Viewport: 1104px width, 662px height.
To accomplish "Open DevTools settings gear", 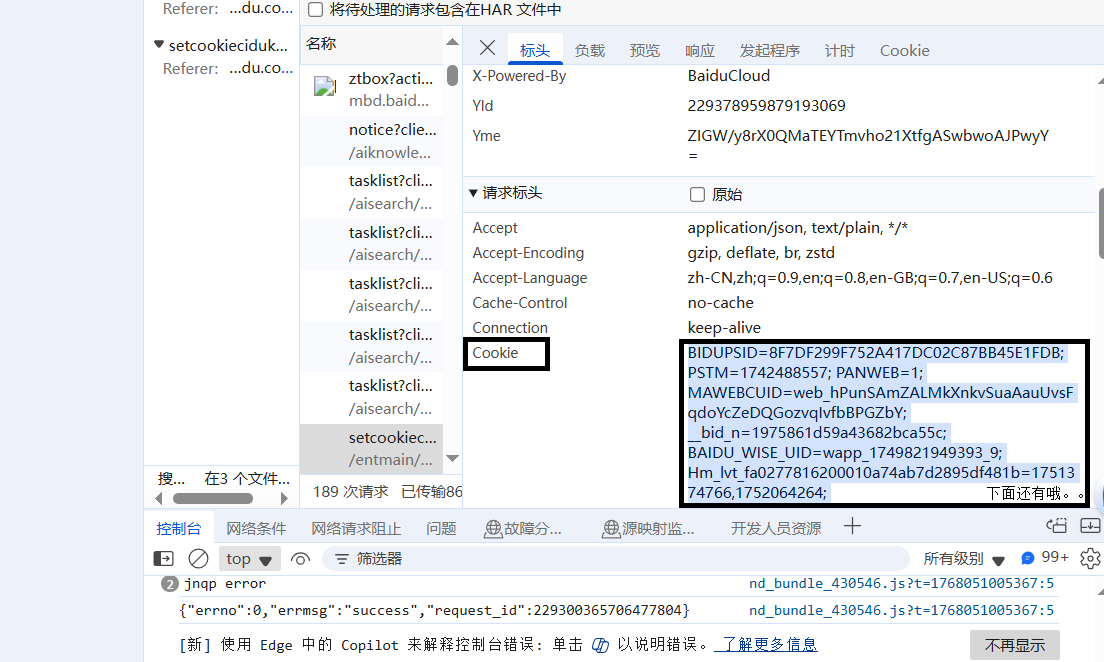I will click(1090, 558).
